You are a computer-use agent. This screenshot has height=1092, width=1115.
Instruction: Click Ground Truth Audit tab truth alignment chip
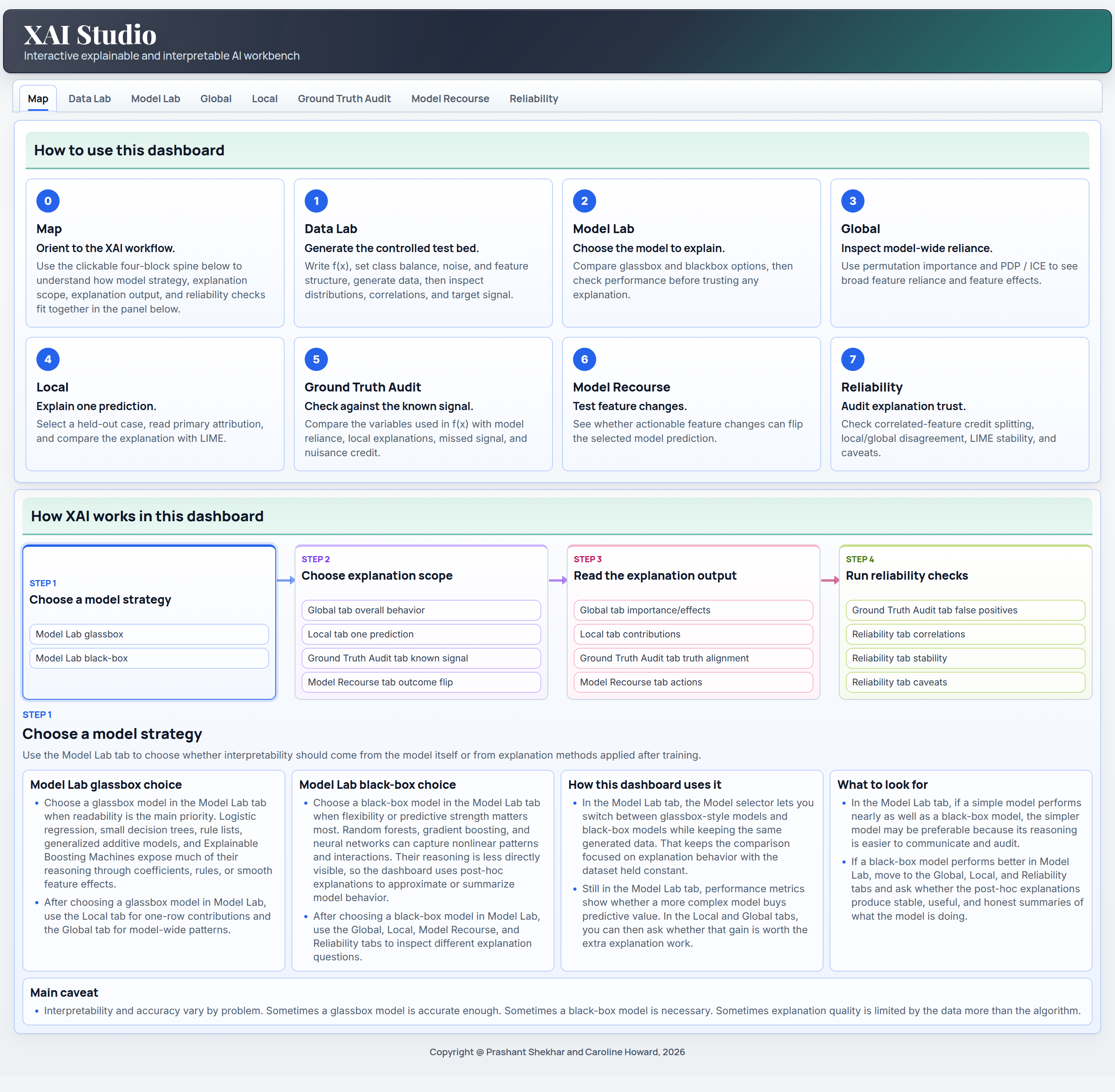click(x=693, y=658)
